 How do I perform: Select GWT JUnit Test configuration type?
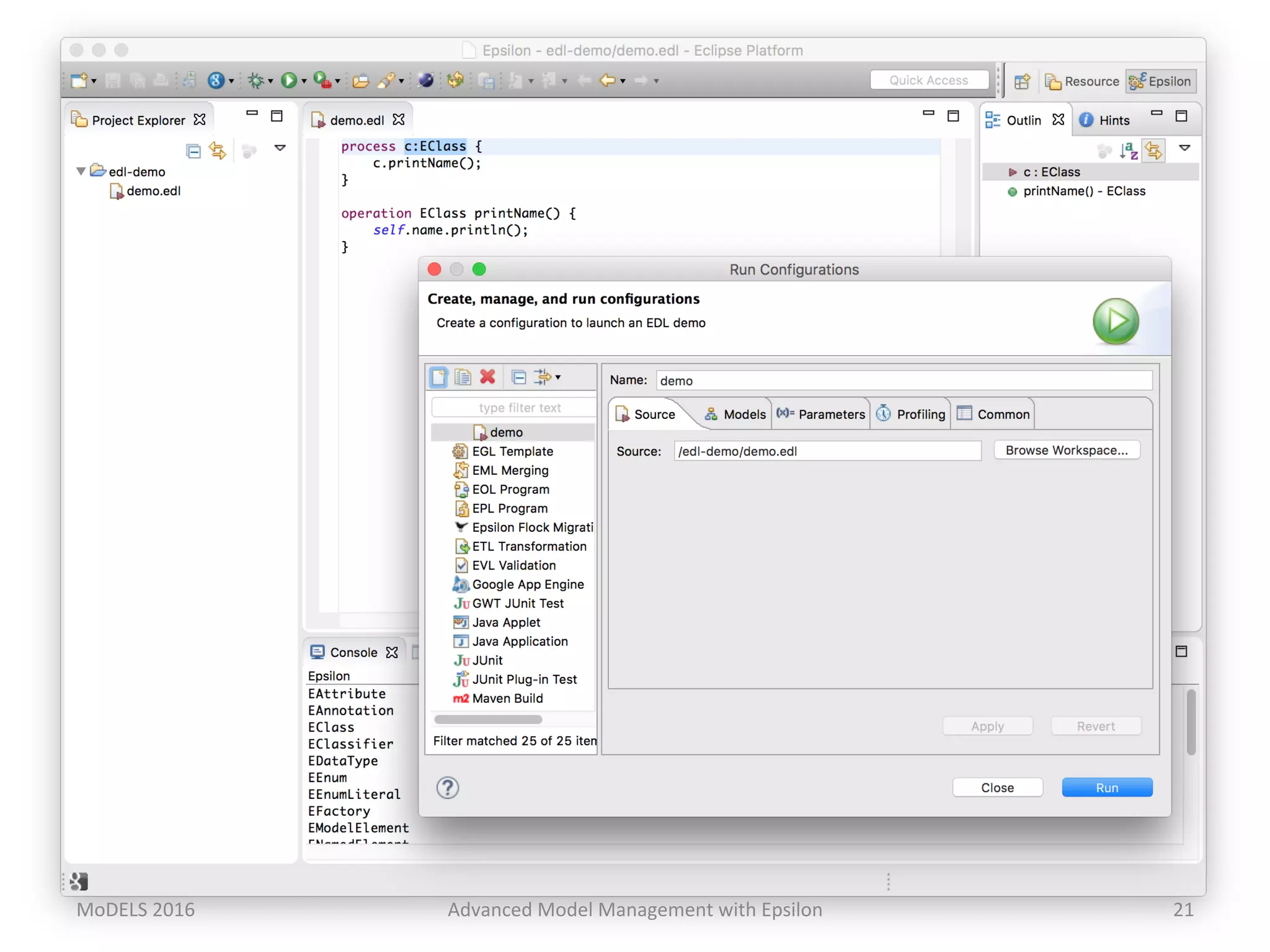click(508, 603)
